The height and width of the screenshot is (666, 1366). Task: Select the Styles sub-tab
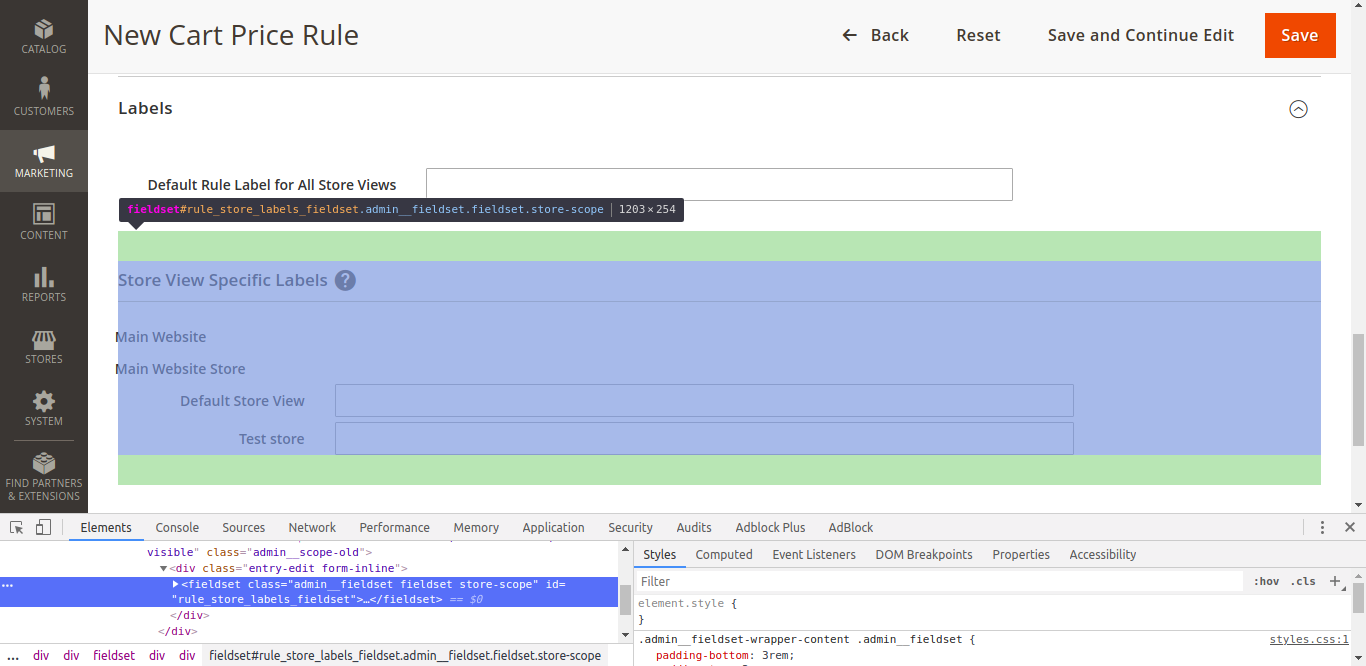[x=659, y=554]
